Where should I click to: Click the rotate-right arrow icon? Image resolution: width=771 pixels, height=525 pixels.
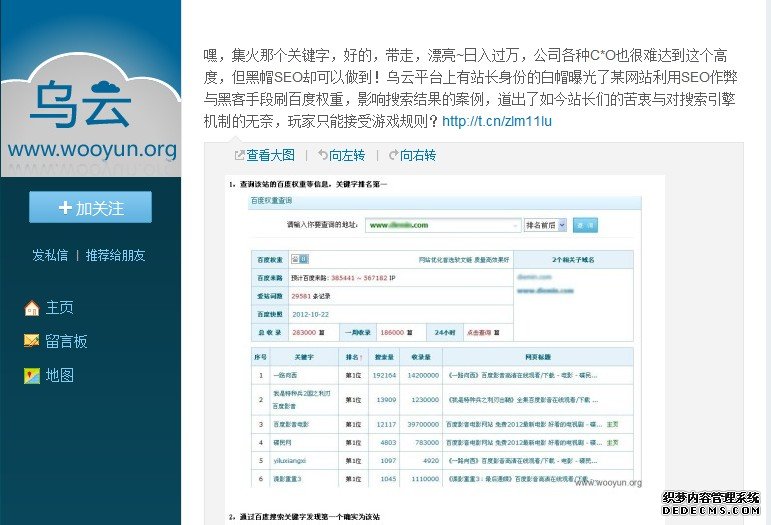click(393, 155)
